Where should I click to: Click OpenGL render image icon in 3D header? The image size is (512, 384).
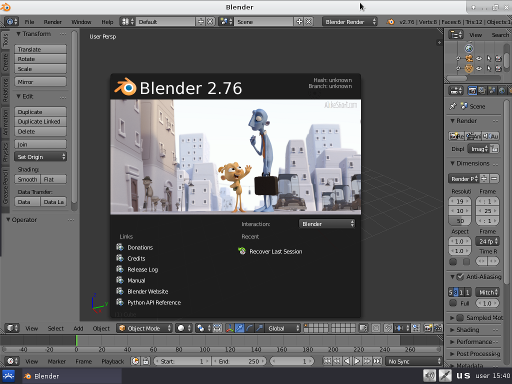tap(428, 328)
